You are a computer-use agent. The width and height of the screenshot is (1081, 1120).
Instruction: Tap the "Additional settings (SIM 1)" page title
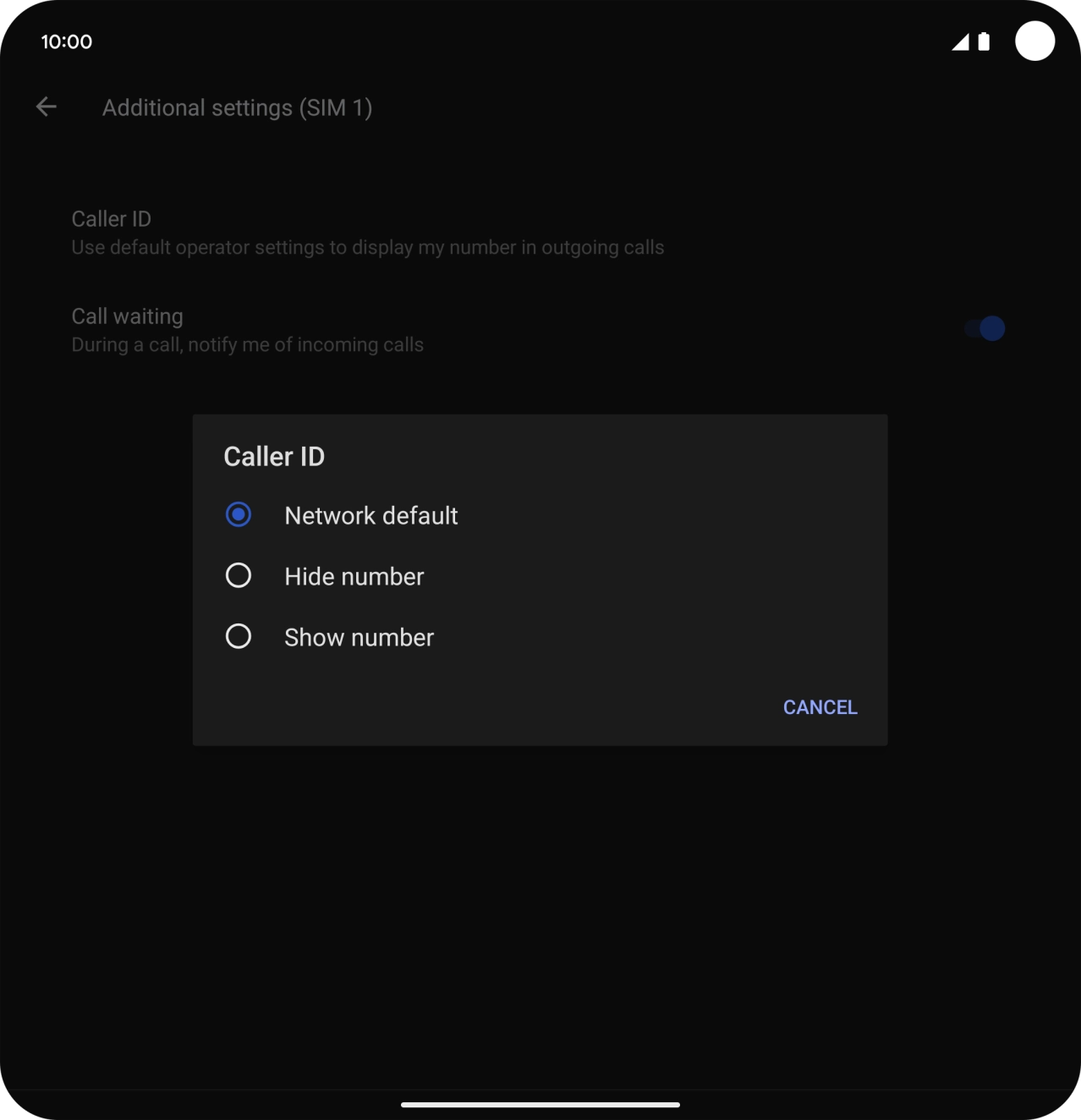pos(237,107)
